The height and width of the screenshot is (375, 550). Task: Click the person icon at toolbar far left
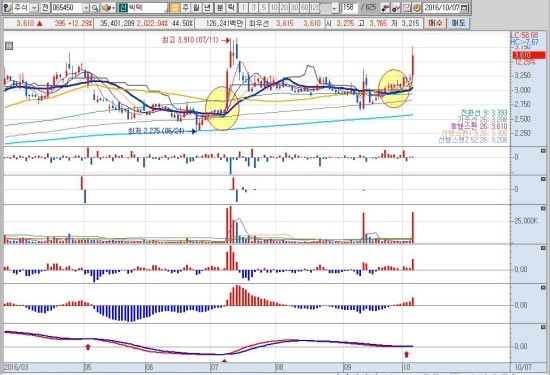[7, 8]
